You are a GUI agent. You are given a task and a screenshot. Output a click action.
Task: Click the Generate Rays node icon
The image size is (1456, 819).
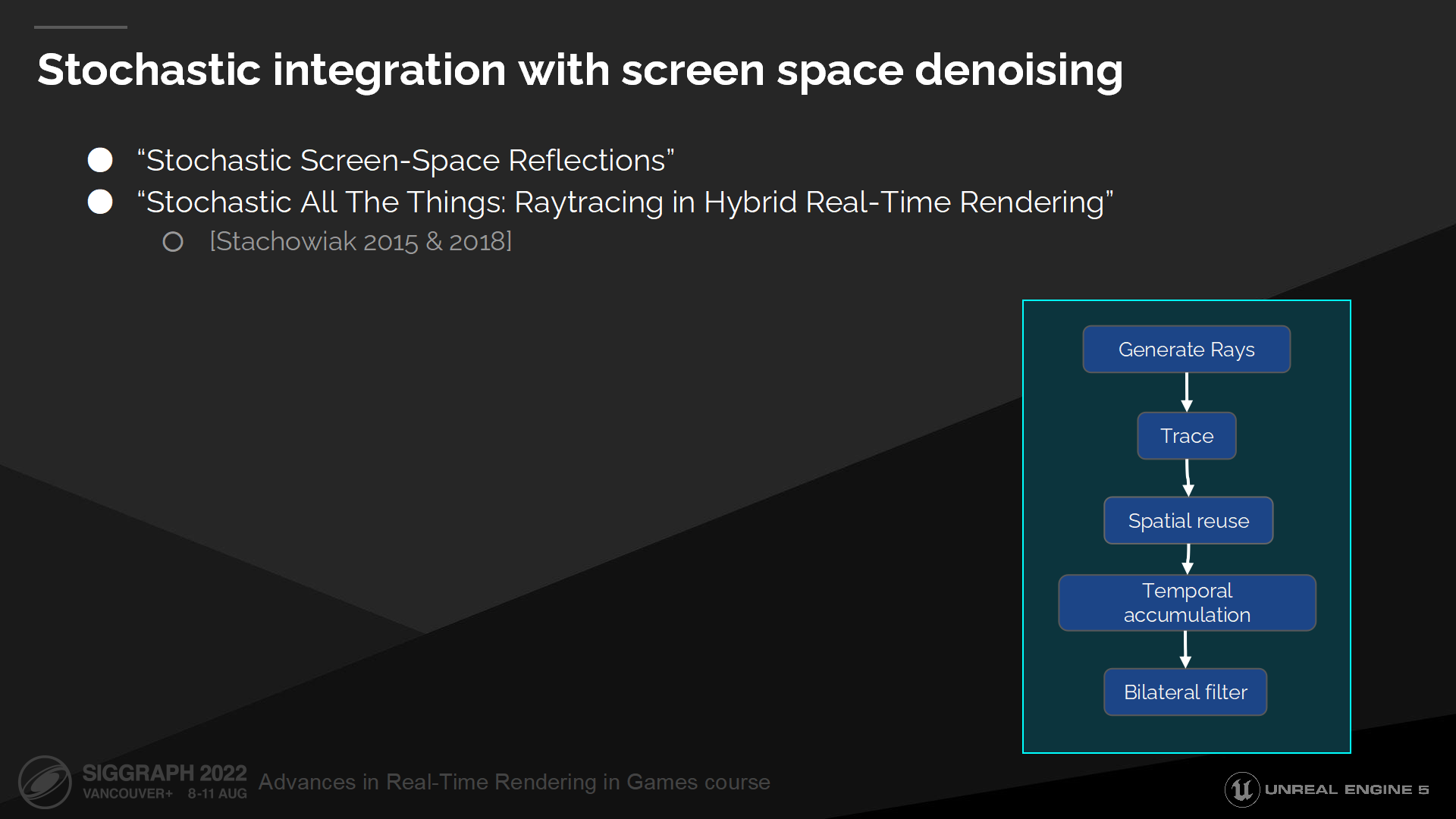tap(1185, 349)
